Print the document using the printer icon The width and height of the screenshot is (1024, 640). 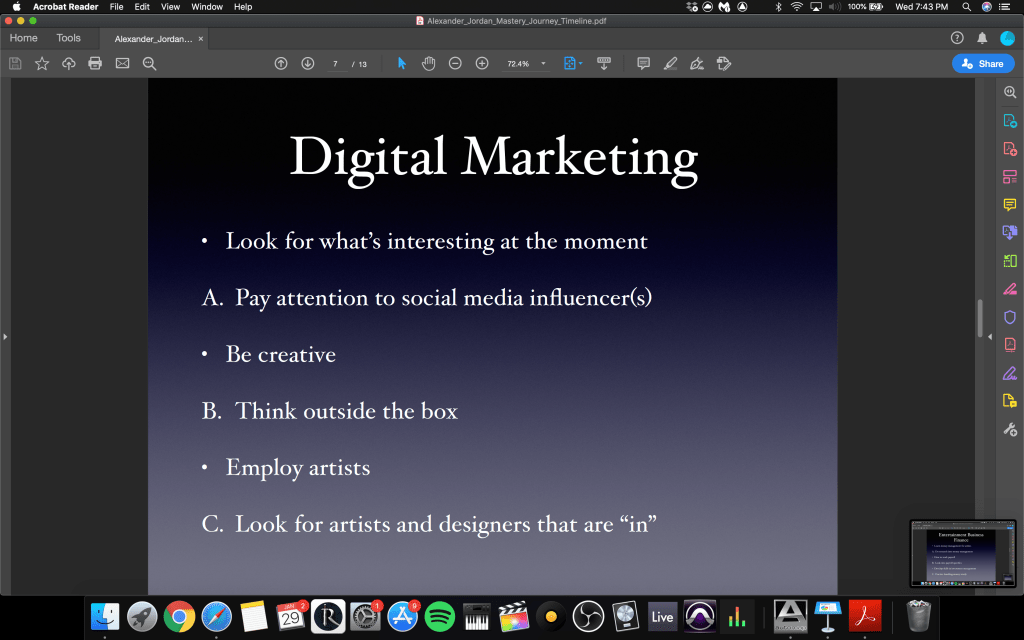pos(95,63)
